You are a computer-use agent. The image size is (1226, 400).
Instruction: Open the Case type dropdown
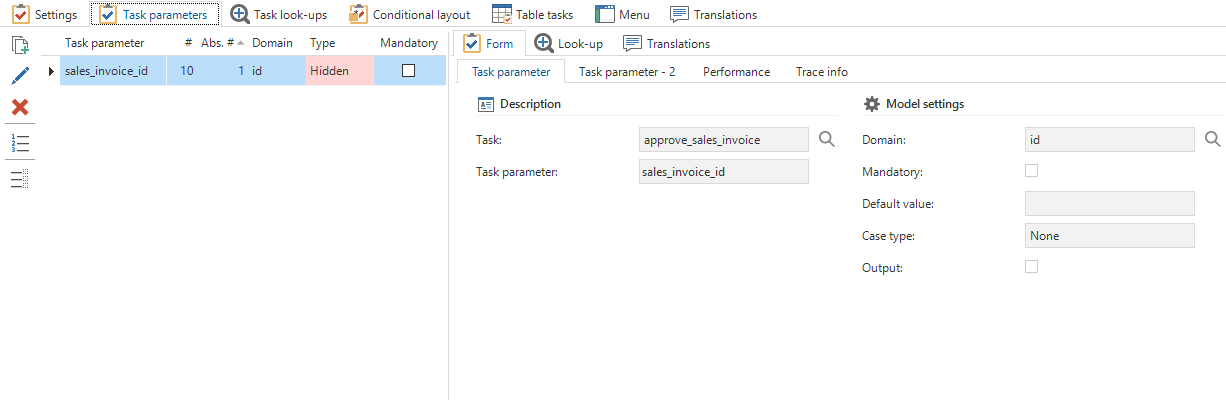1109,236
